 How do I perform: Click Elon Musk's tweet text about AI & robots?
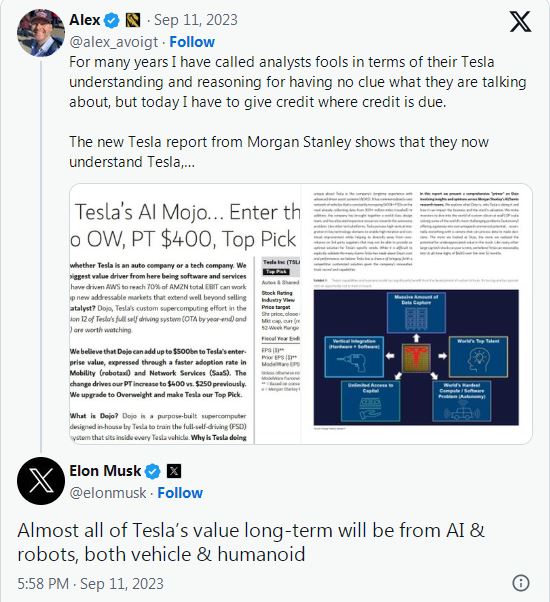251,542
